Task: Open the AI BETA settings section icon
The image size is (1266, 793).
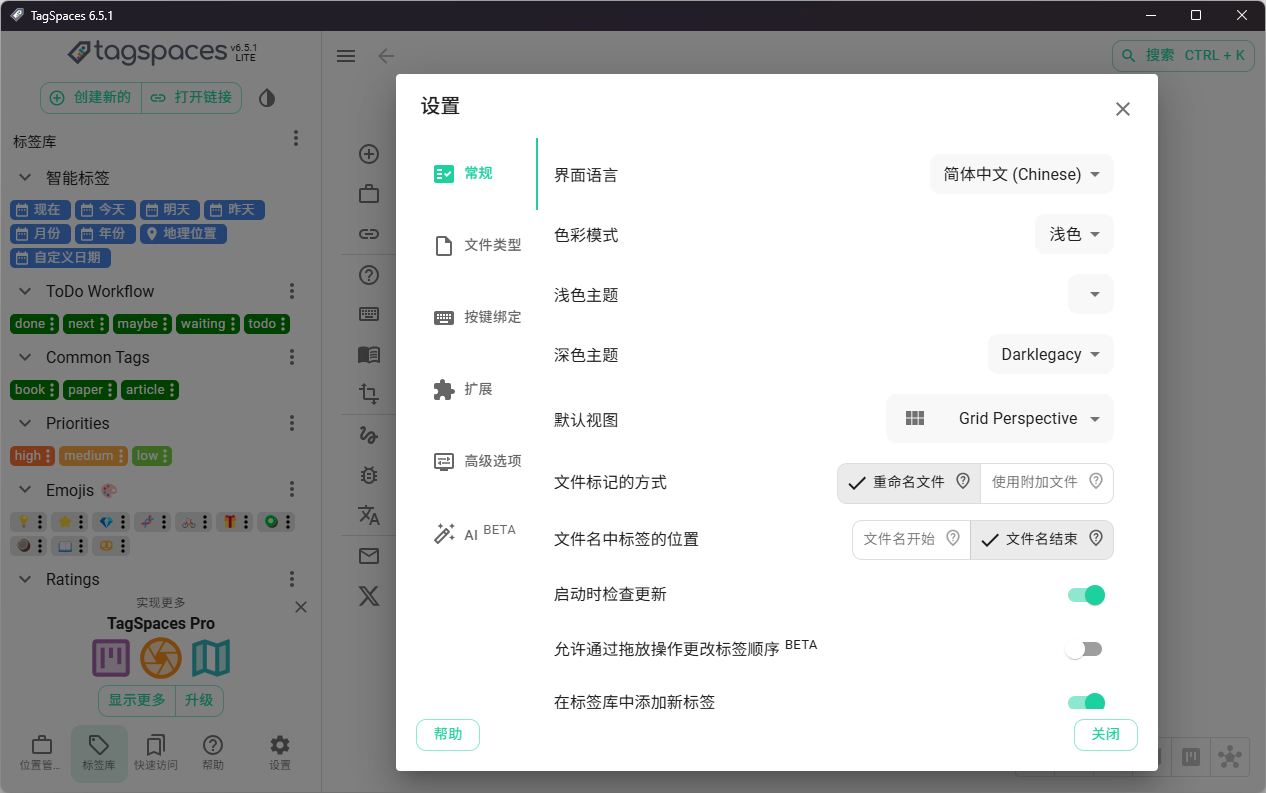Action: click(x=444, y=532)
